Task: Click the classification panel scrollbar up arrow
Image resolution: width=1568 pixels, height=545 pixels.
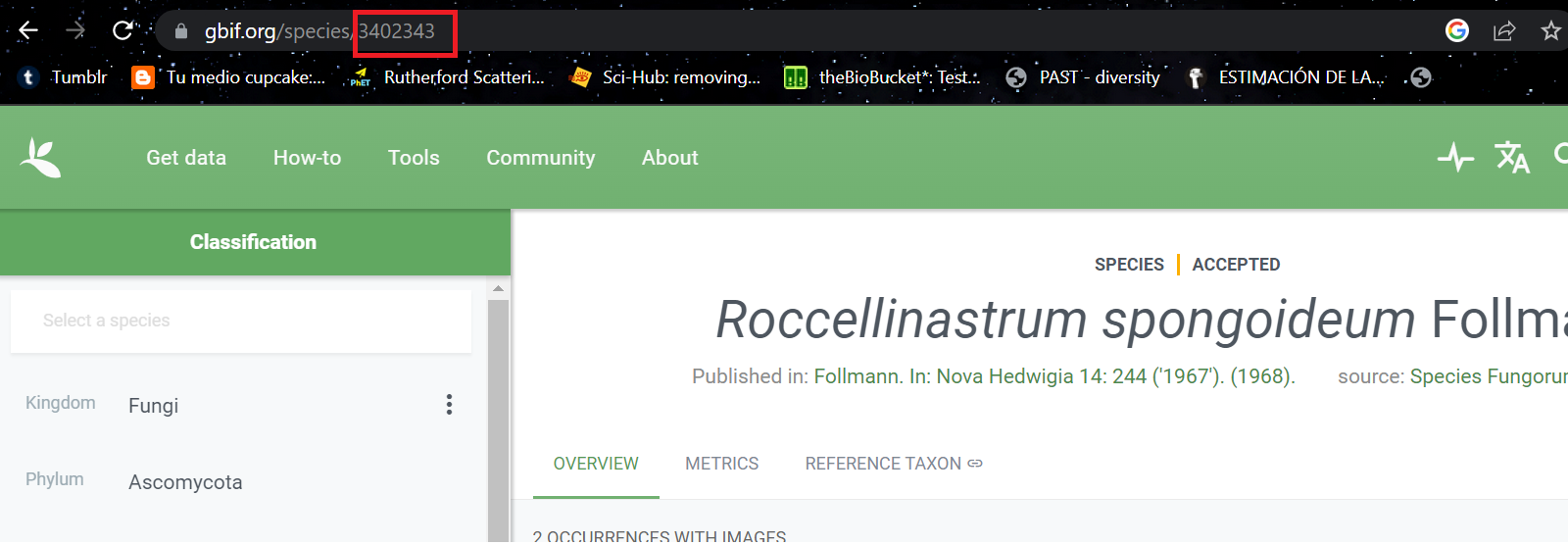Action: (x=498, y=288)
